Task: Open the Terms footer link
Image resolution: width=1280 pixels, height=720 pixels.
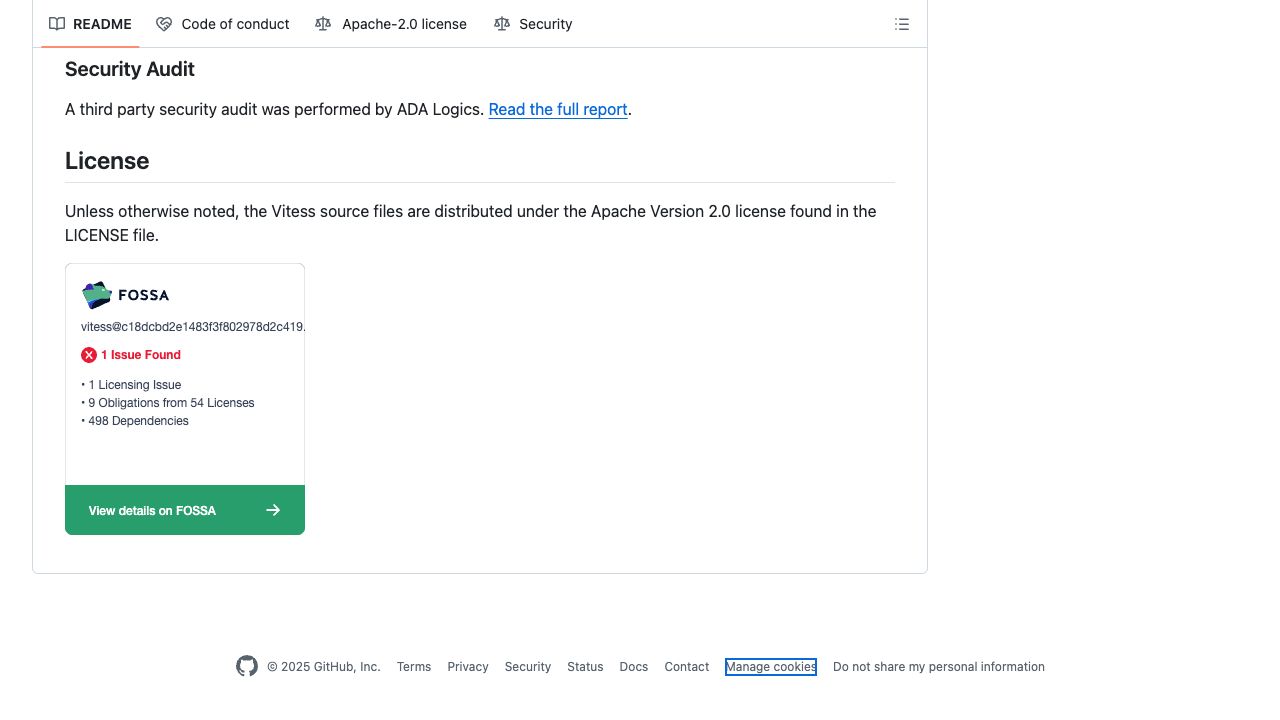Action: (x=414, y=667)
